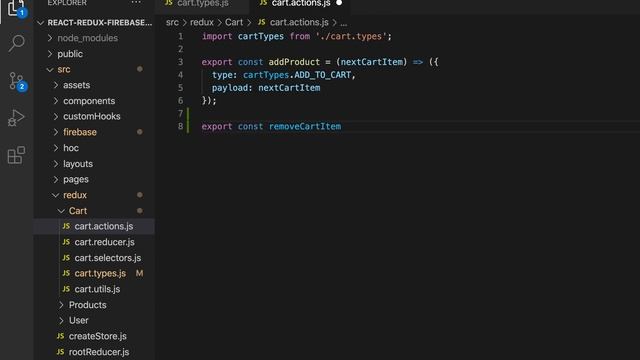Open the Extensions view icon
The height and width of the screenshot is (360, 640).
click(16, 155)
